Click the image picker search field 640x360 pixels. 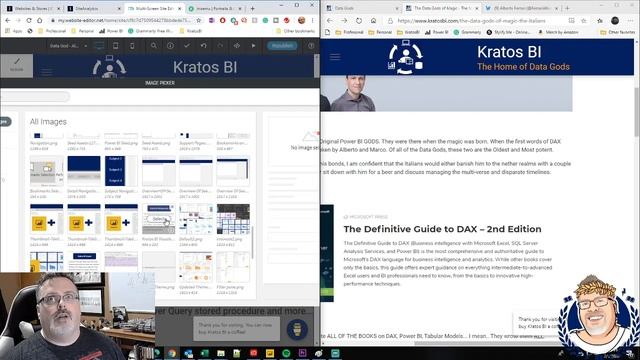coord(34,97)
